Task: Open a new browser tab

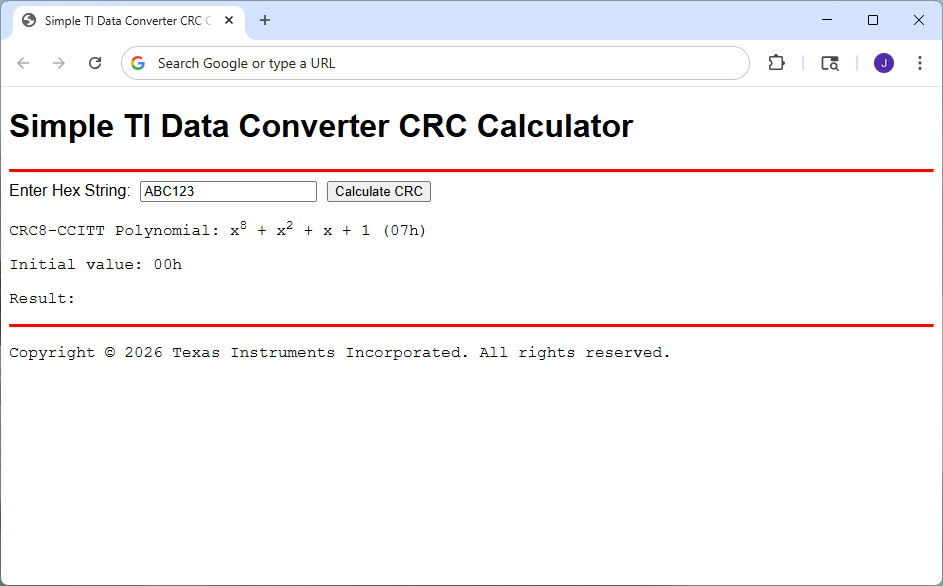Action: pyautogui.click(x=263, y=19)
